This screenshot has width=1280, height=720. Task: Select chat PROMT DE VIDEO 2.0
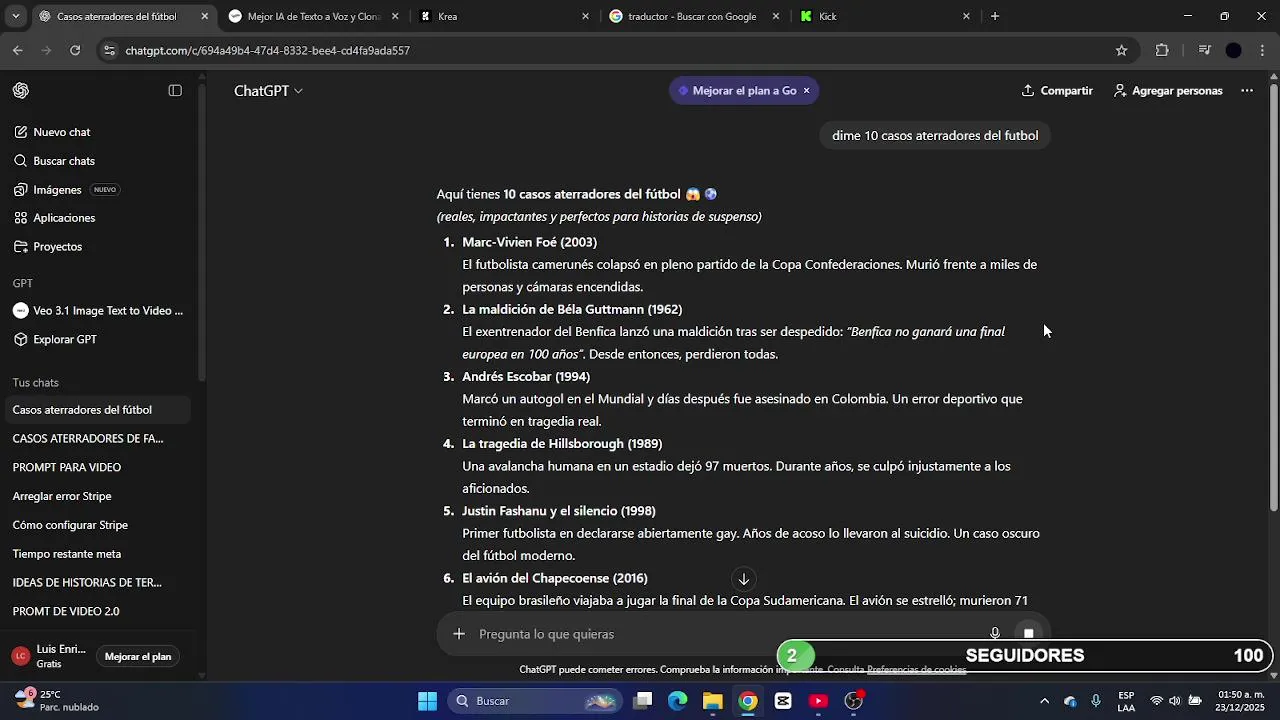(66, 612)
